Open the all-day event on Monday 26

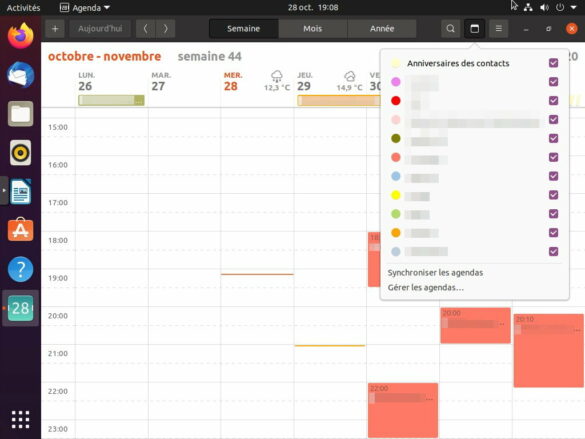(x=111, y=100)
